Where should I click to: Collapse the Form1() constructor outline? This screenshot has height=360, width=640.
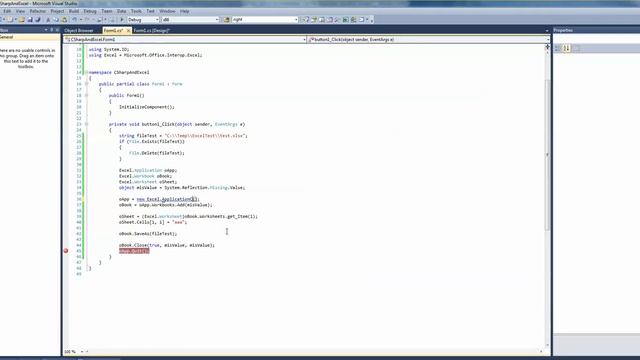(86, 95)
